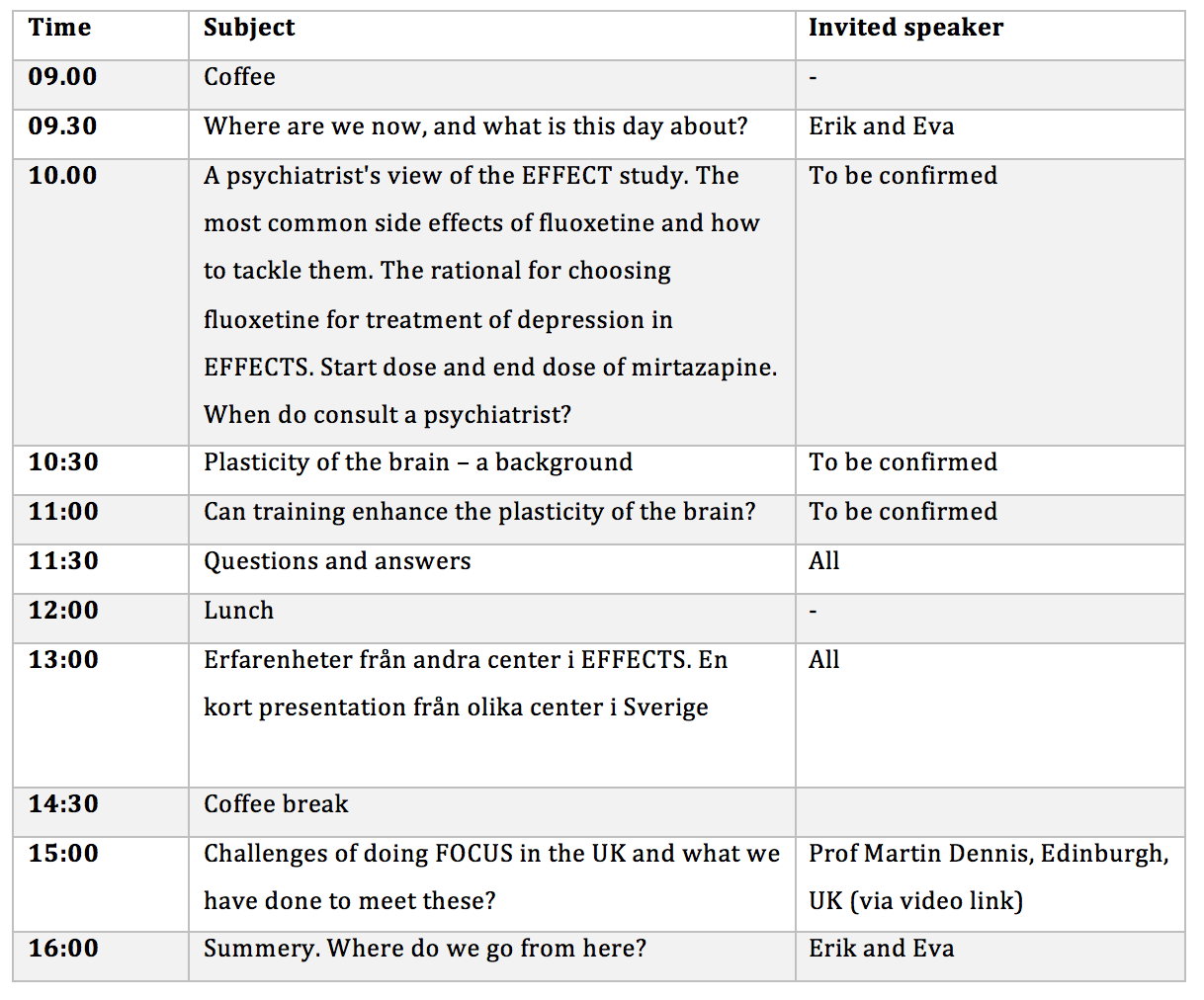Select the 09.00 Coffee subject cell
1204x1000 pixels.
492,85
